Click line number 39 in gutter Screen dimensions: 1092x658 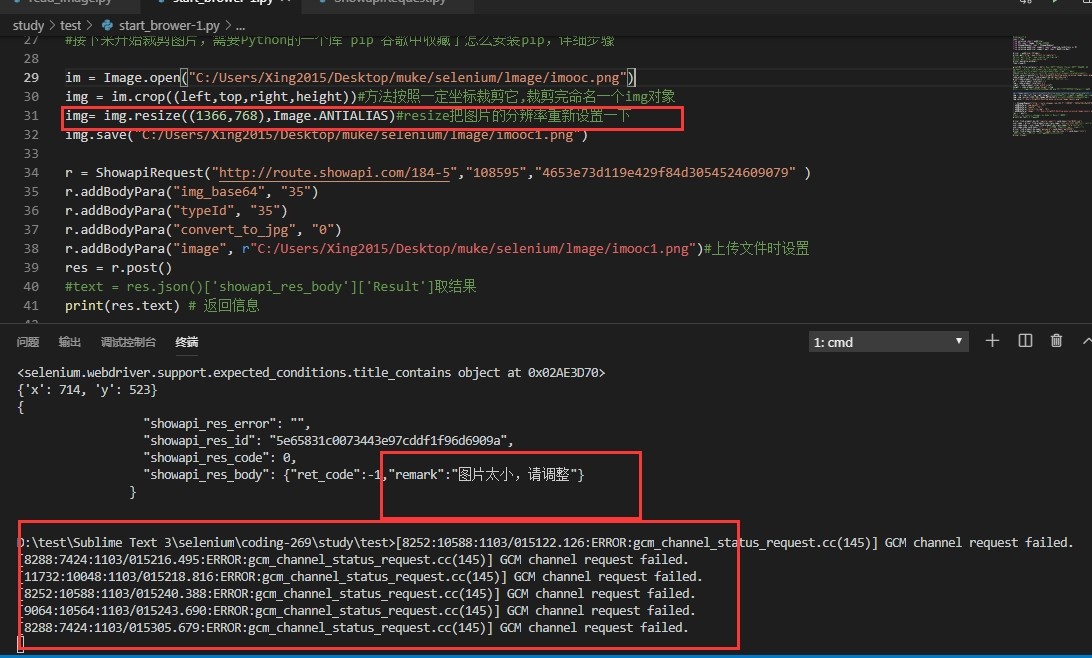(x=31, y=267)
